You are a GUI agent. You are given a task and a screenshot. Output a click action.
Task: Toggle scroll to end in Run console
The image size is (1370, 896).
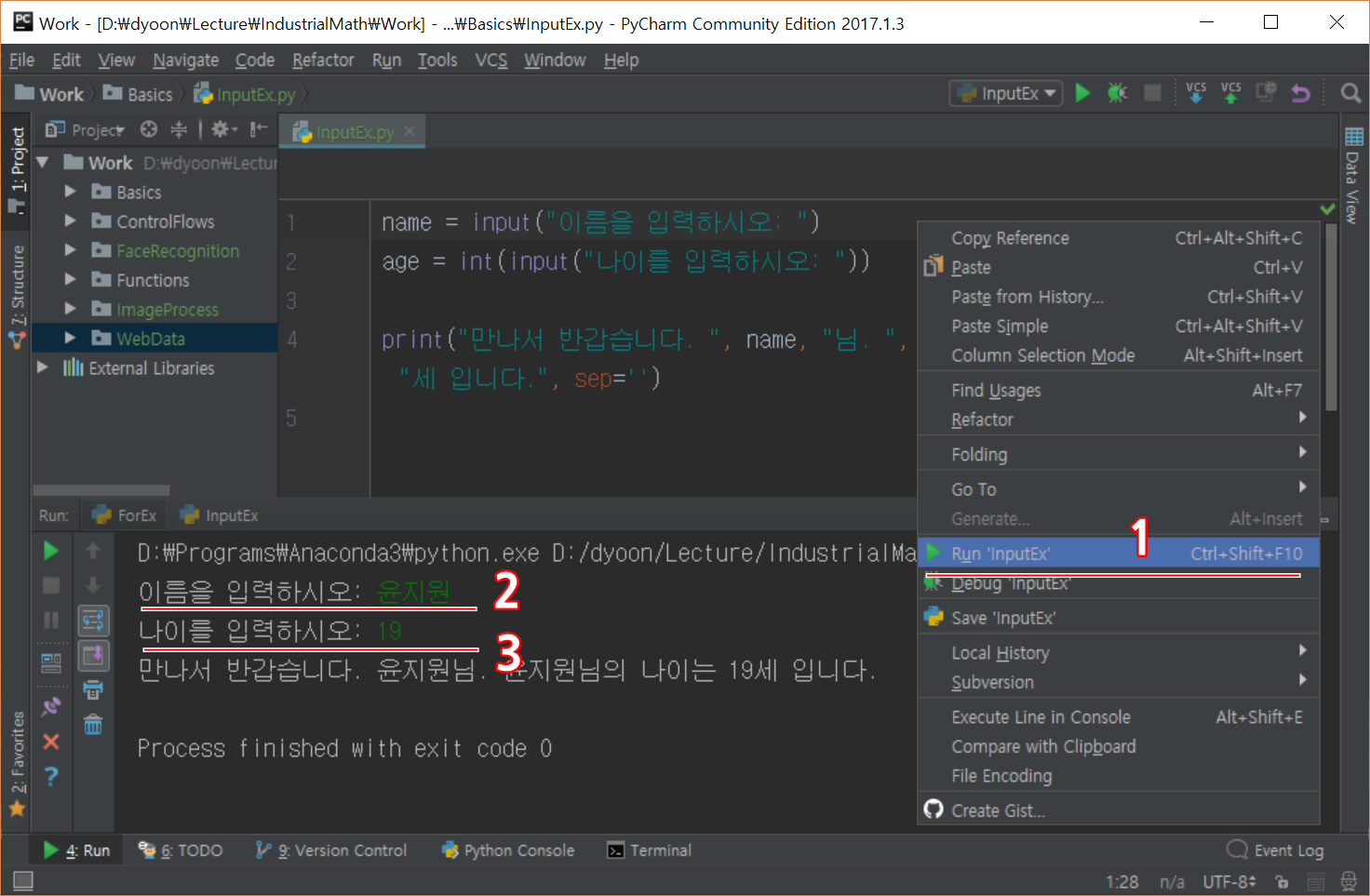click(93, 656)
